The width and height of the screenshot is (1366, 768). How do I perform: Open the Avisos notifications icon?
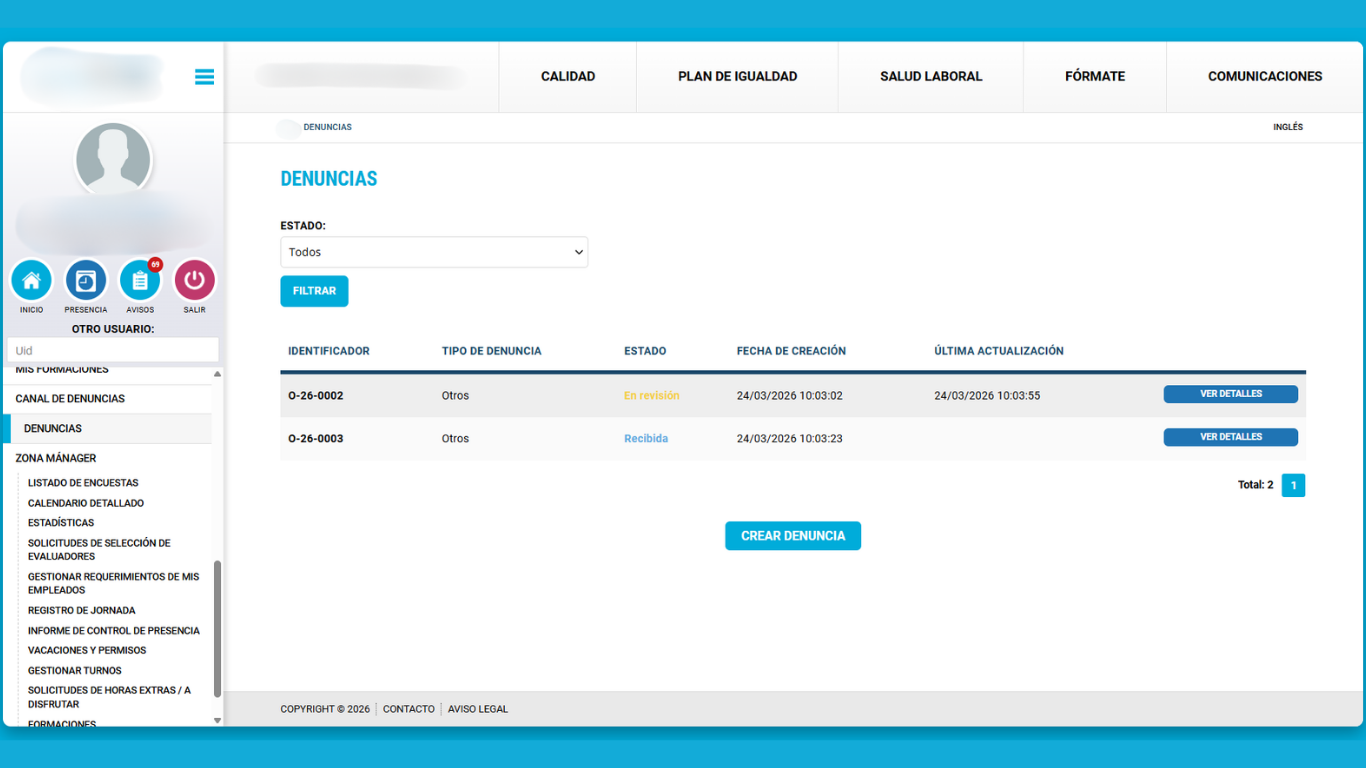coord(140,281)
